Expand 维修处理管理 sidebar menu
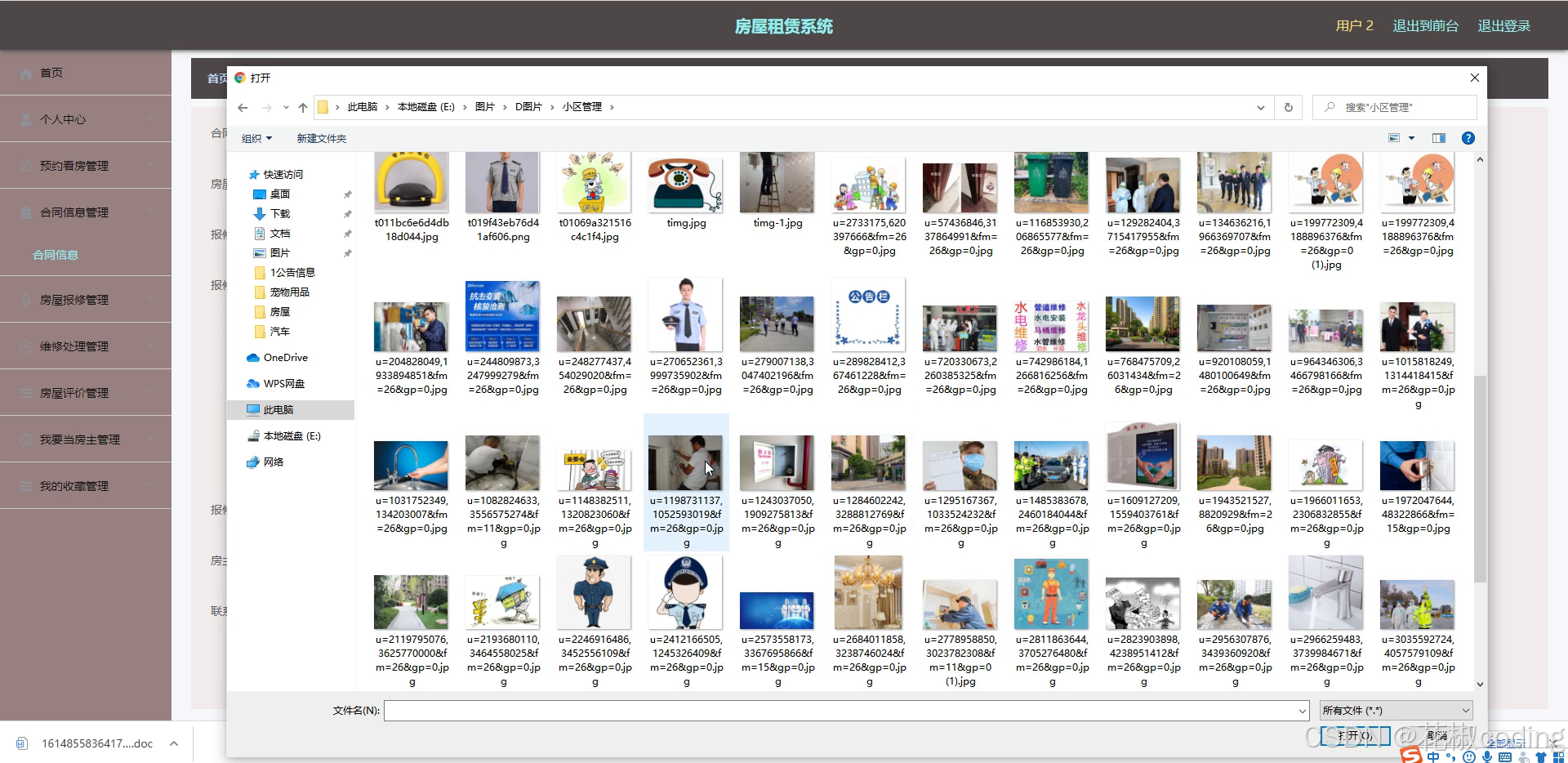This screenshot has width=1568, height=763. coord(86,346)
